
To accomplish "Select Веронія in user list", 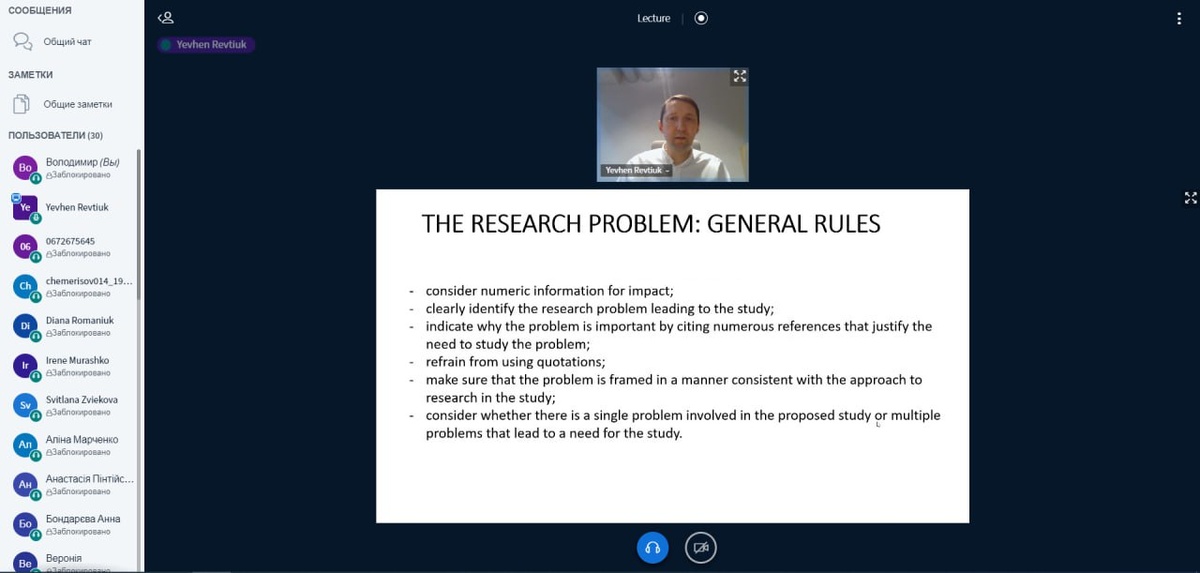I will point(70,561).
